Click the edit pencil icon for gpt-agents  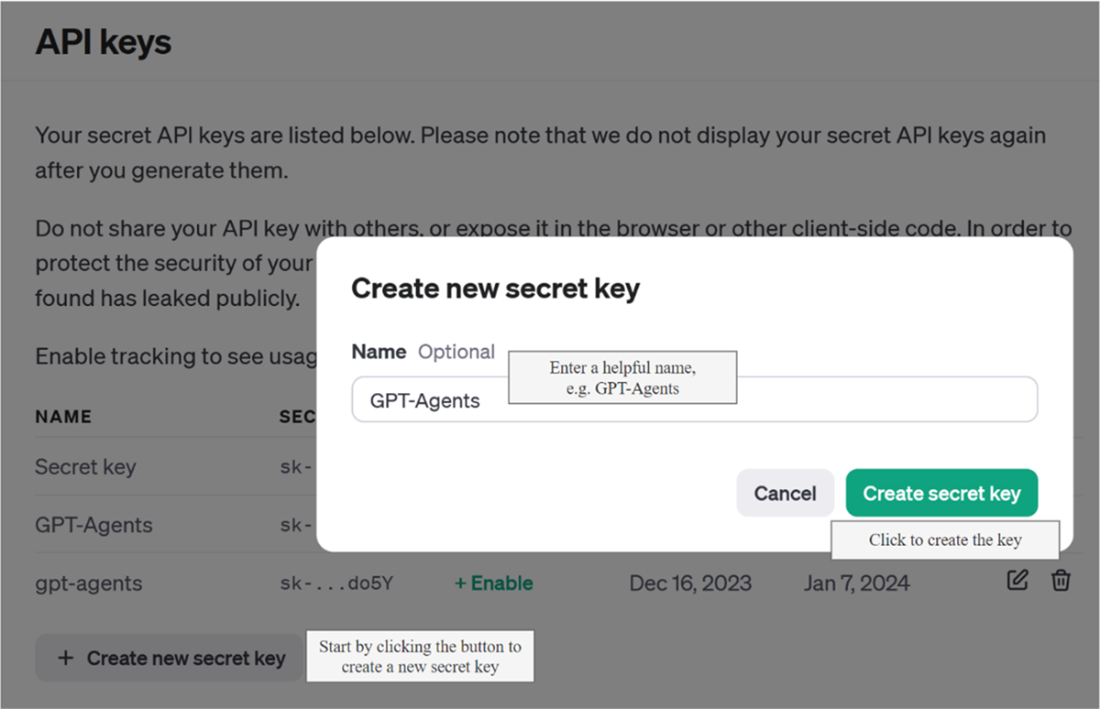point(1017,581)
